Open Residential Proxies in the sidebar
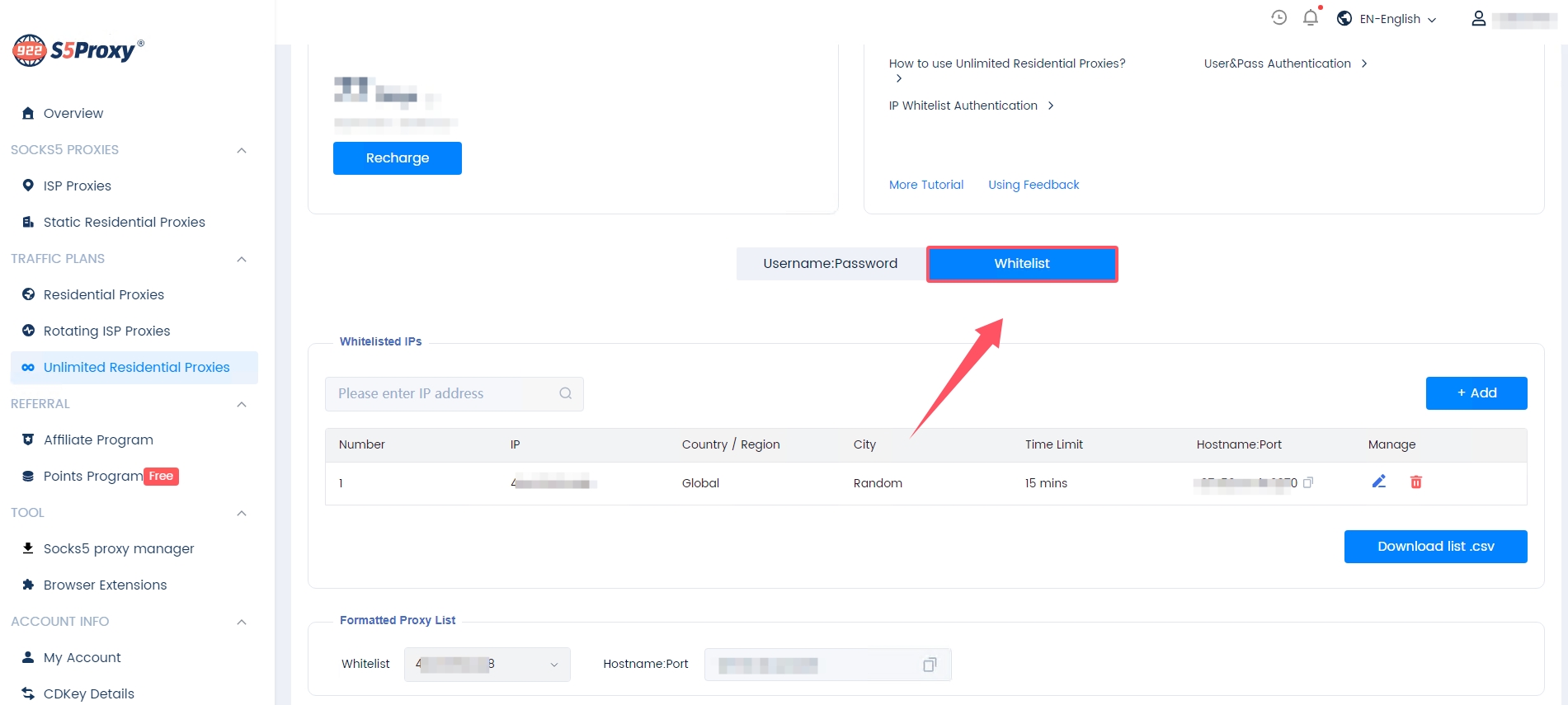The width and height of the screenshot is (1568, 705). click(103, 294)
